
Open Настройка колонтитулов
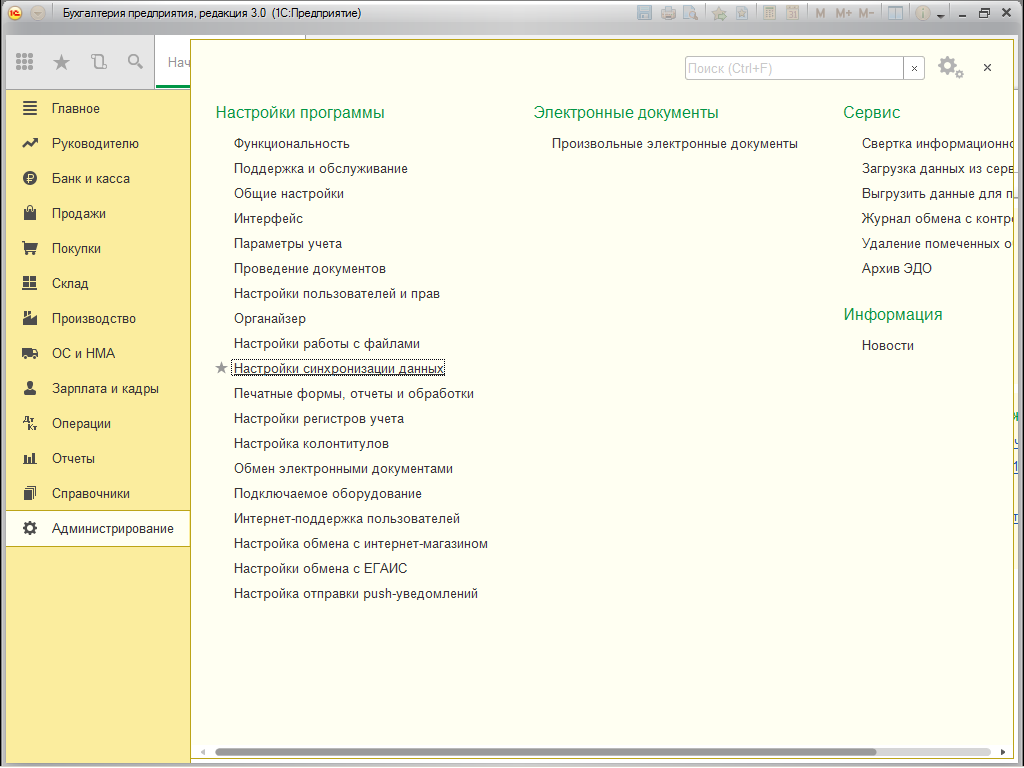312,443
